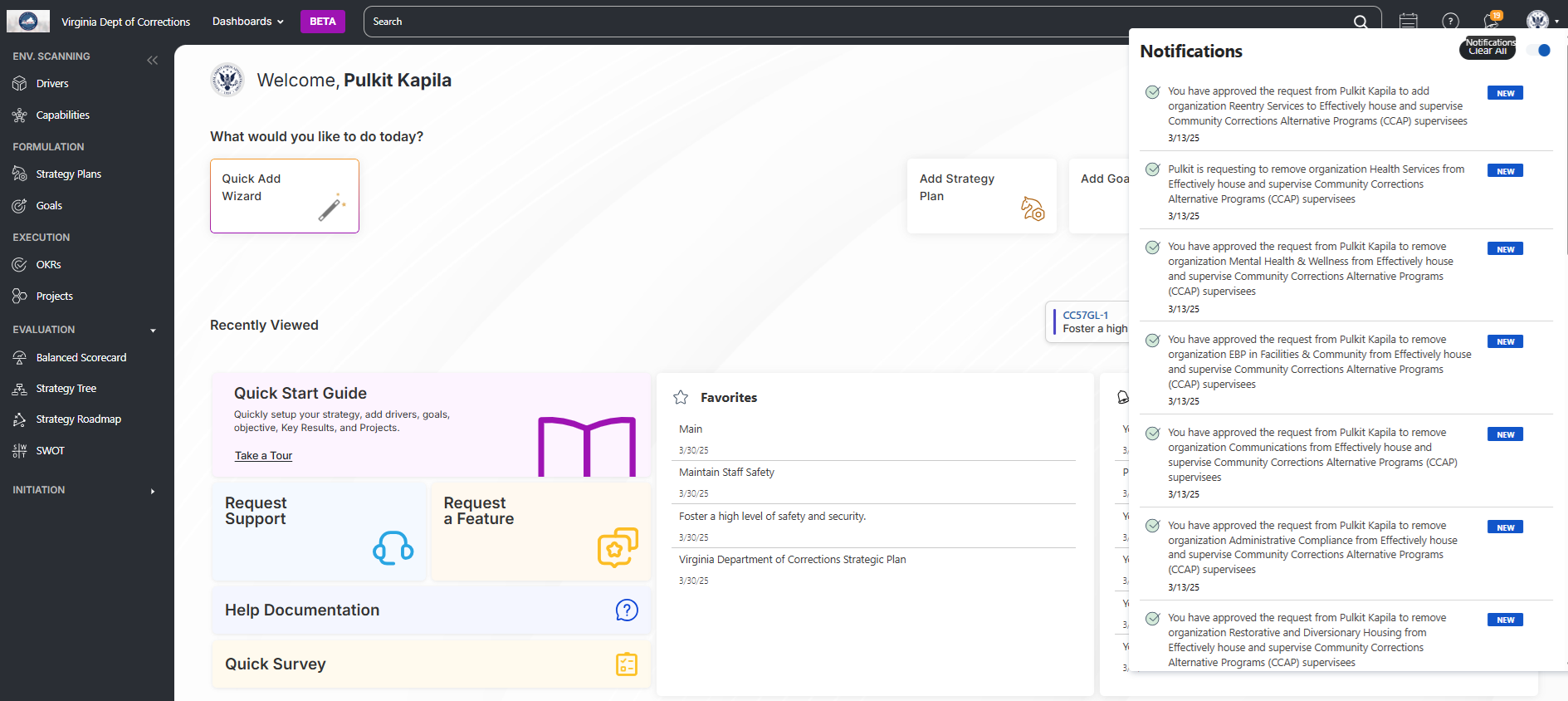The width and height of the screenshot is (1568, 701).
Task: Click the Request Support headset icon
Action: click(x=393, y=548)
